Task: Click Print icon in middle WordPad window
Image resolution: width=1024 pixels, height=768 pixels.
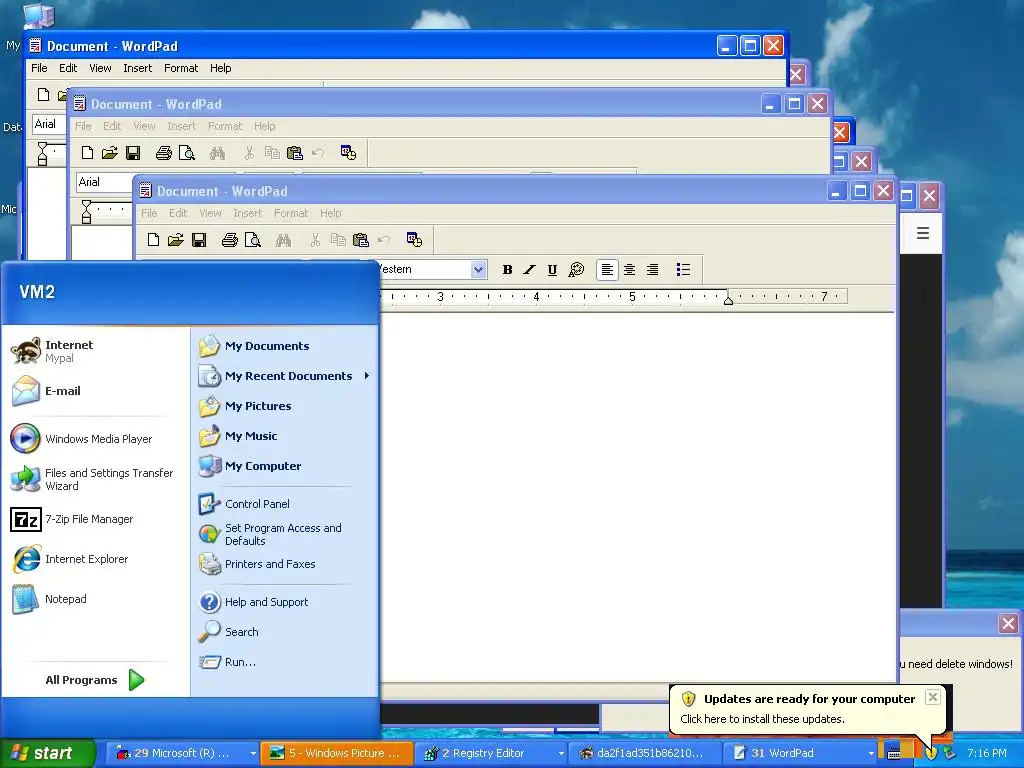Action: tap(163, 153)
